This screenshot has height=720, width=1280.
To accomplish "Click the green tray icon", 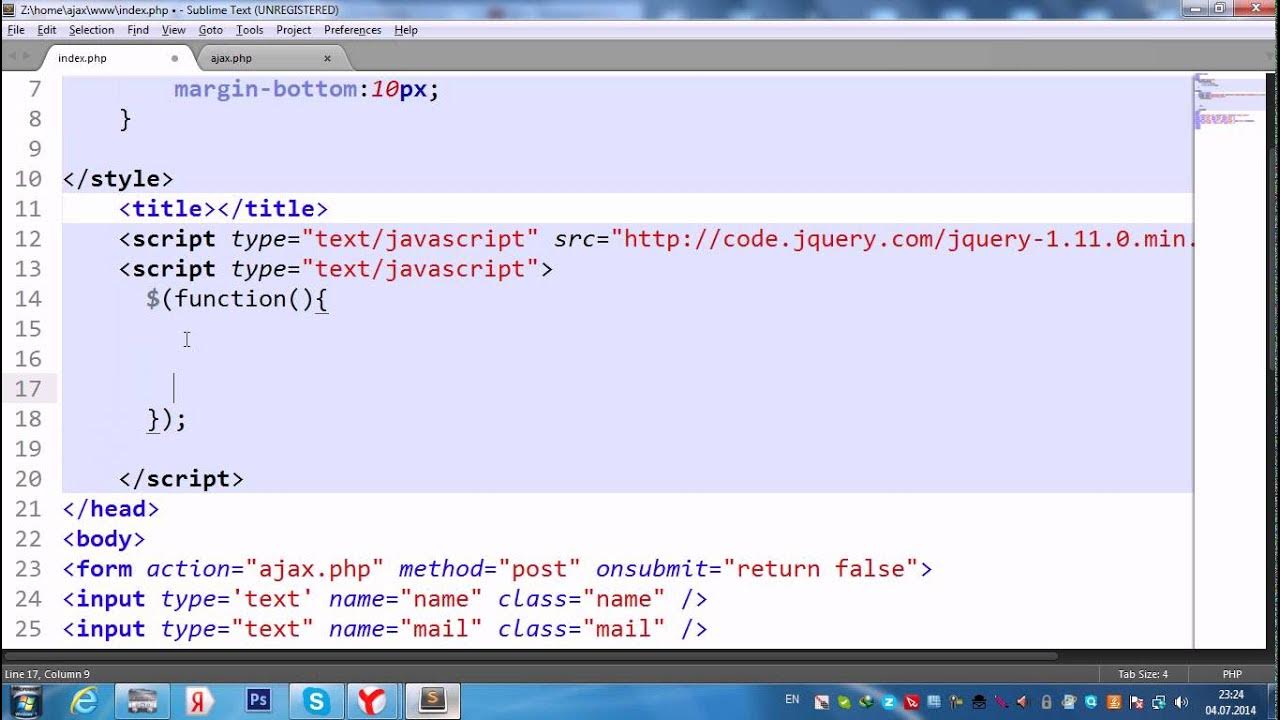I will (x=844, y=702).
